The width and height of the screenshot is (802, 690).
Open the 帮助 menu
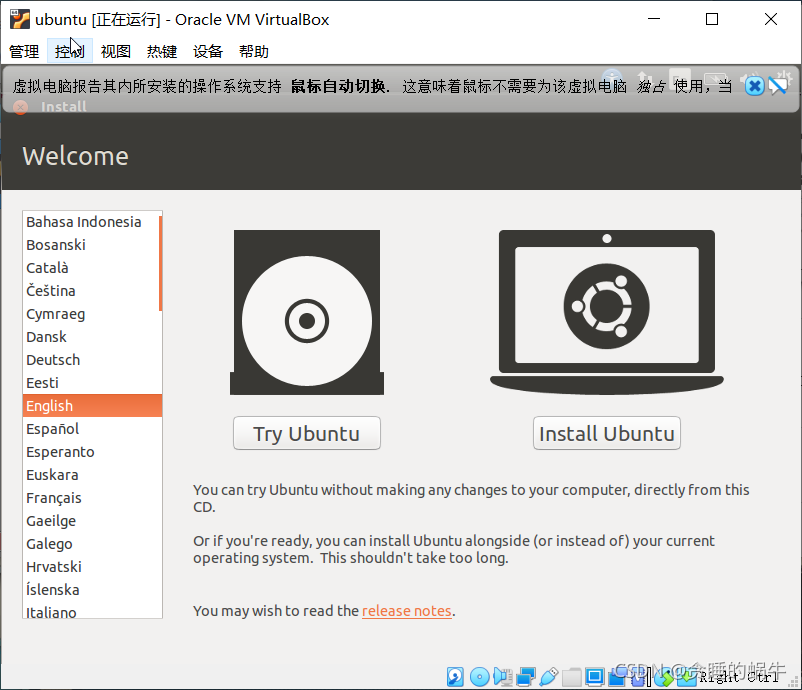[x=254, y=51]
